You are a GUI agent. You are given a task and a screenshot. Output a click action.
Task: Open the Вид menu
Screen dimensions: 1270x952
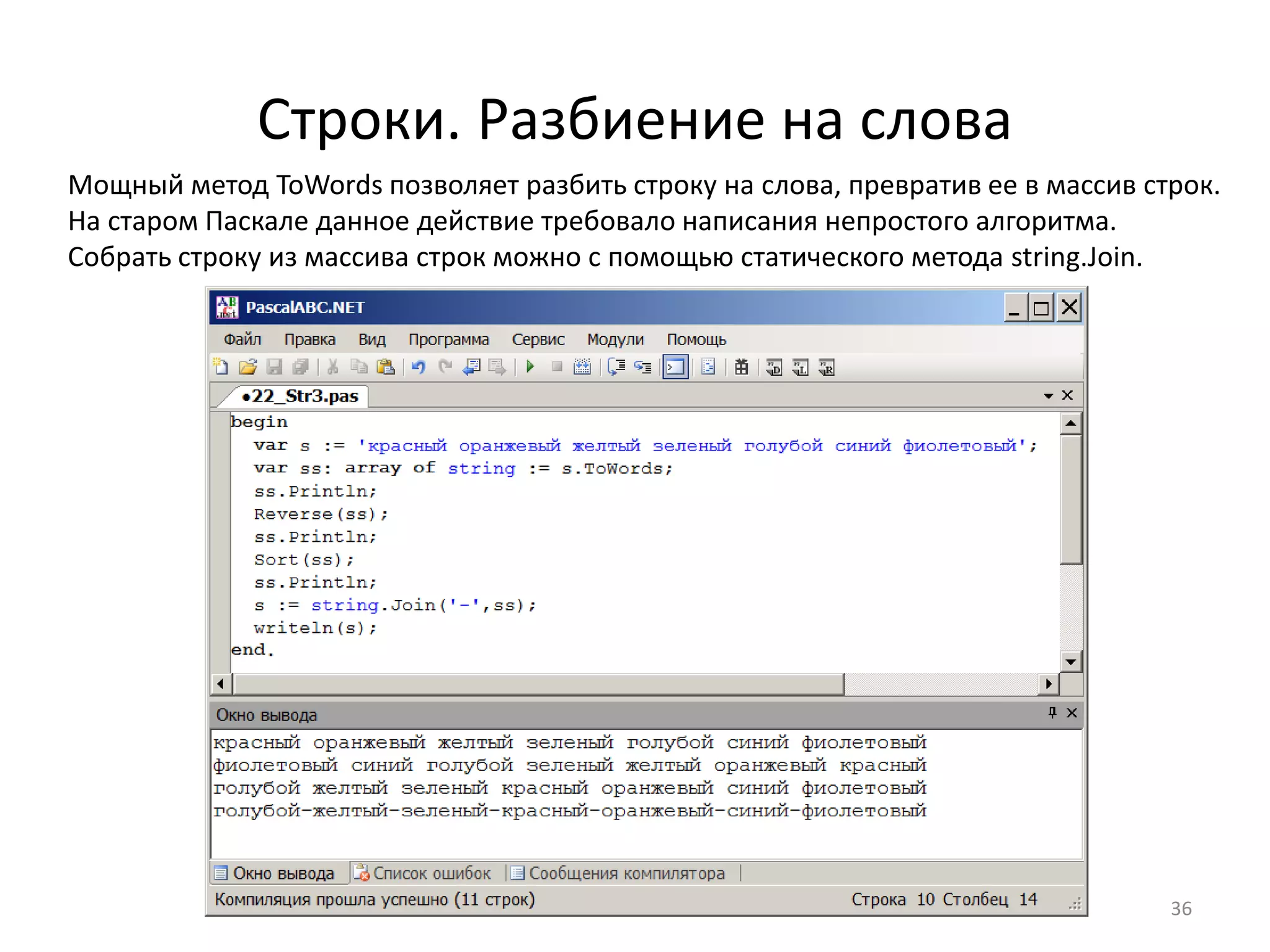click(x=372, y=339)
